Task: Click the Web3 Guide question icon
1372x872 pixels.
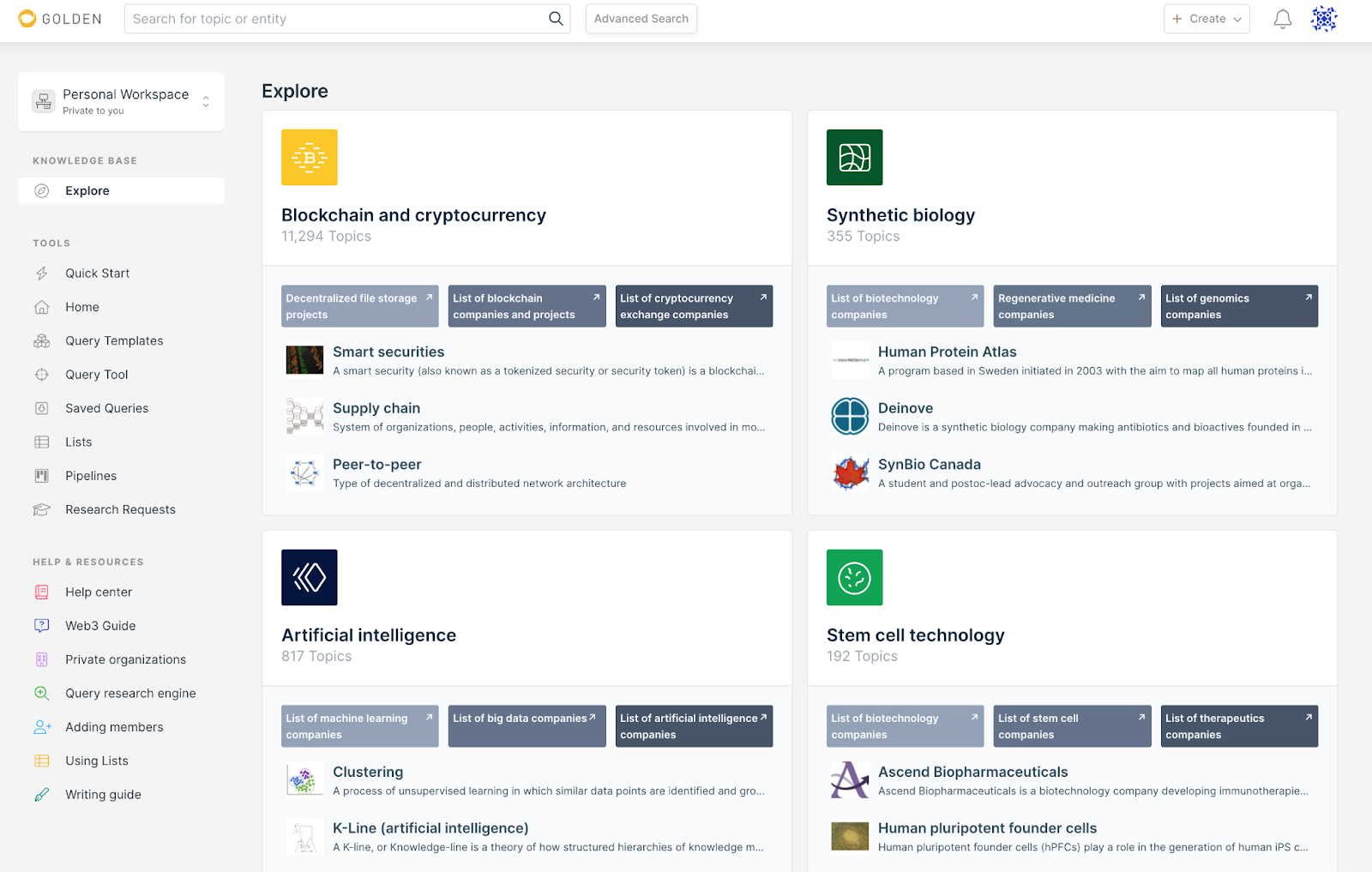Action: tap(41, 626)
